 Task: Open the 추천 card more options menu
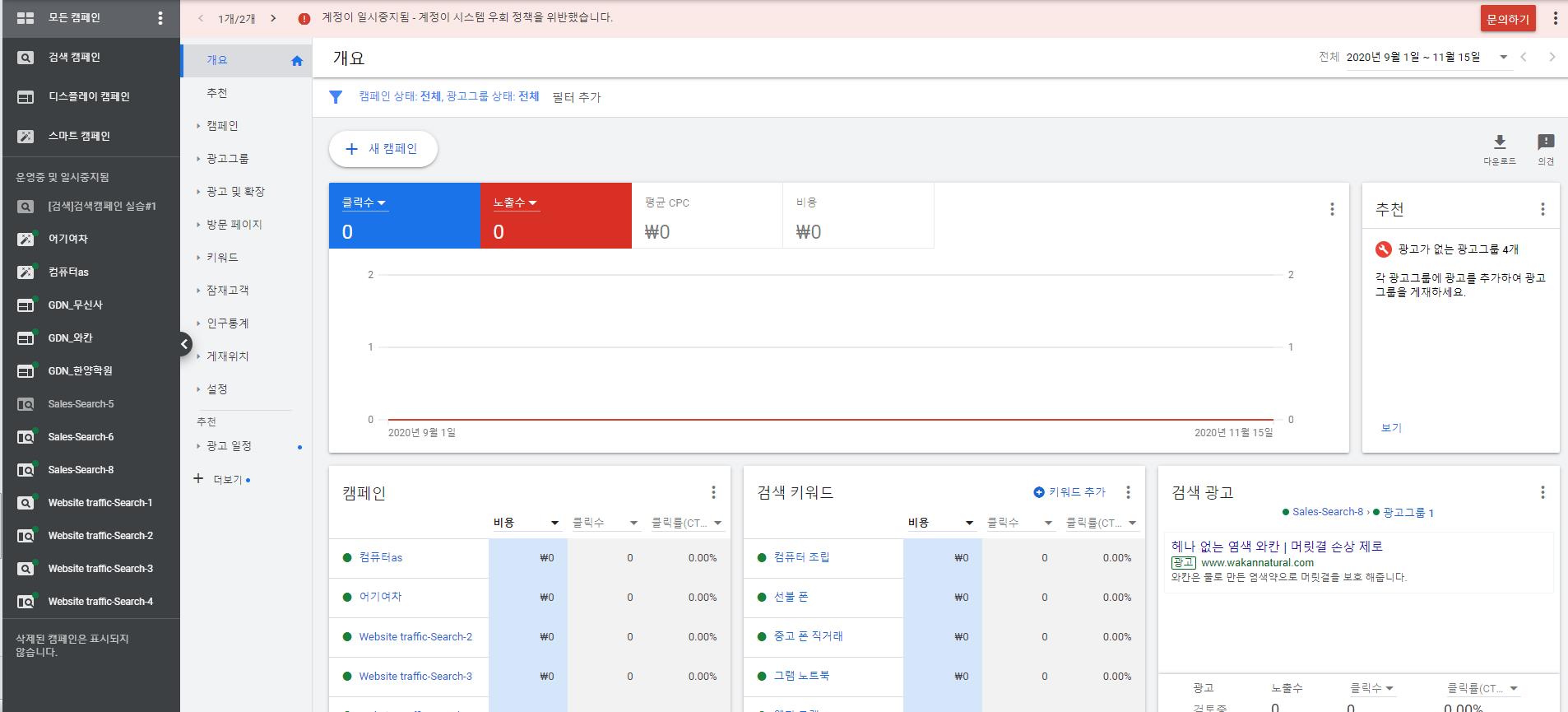pos(1542,209)
